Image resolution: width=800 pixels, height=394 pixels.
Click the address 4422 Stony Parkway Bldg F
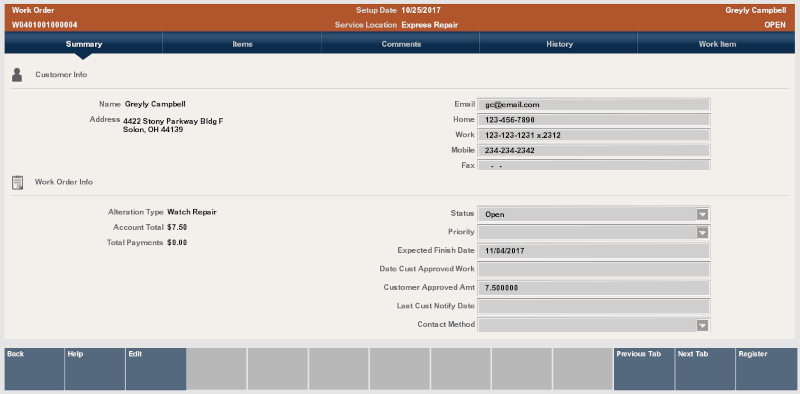173,121
